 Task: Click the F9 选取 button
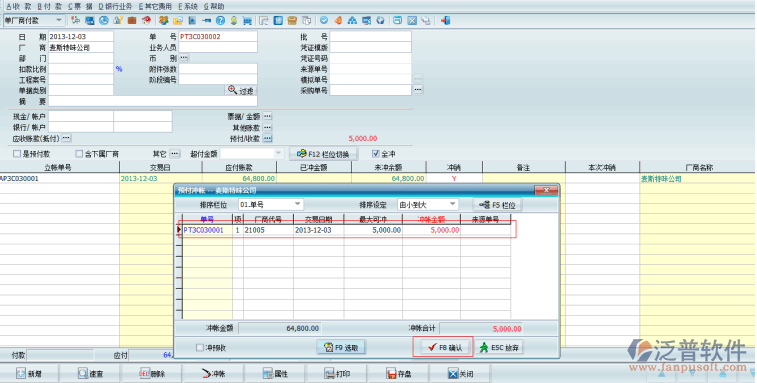coord(341,347)
